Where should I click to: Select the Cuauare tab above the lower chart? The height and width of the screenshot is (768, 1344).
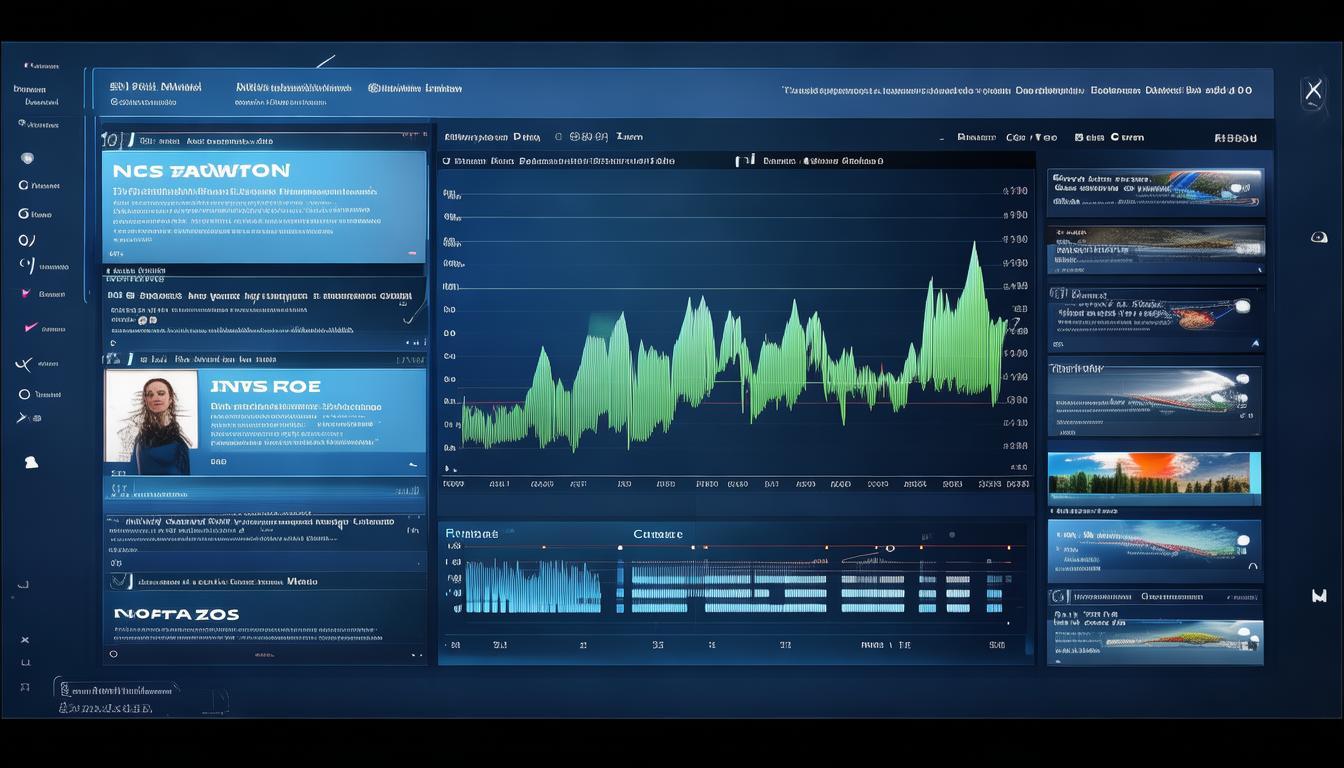[657, 534]
